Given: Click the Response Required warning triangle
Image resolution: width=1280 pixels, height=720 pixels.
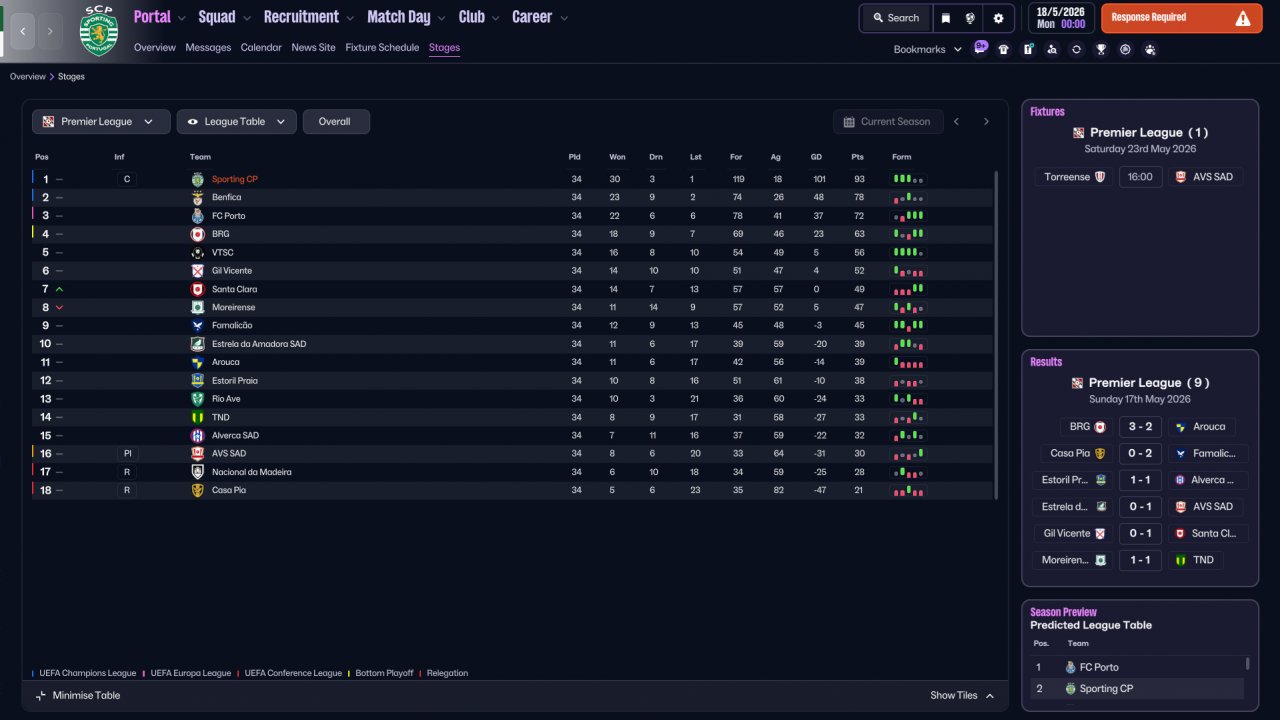Looking at the screenshot, I should pos(1243,18).
